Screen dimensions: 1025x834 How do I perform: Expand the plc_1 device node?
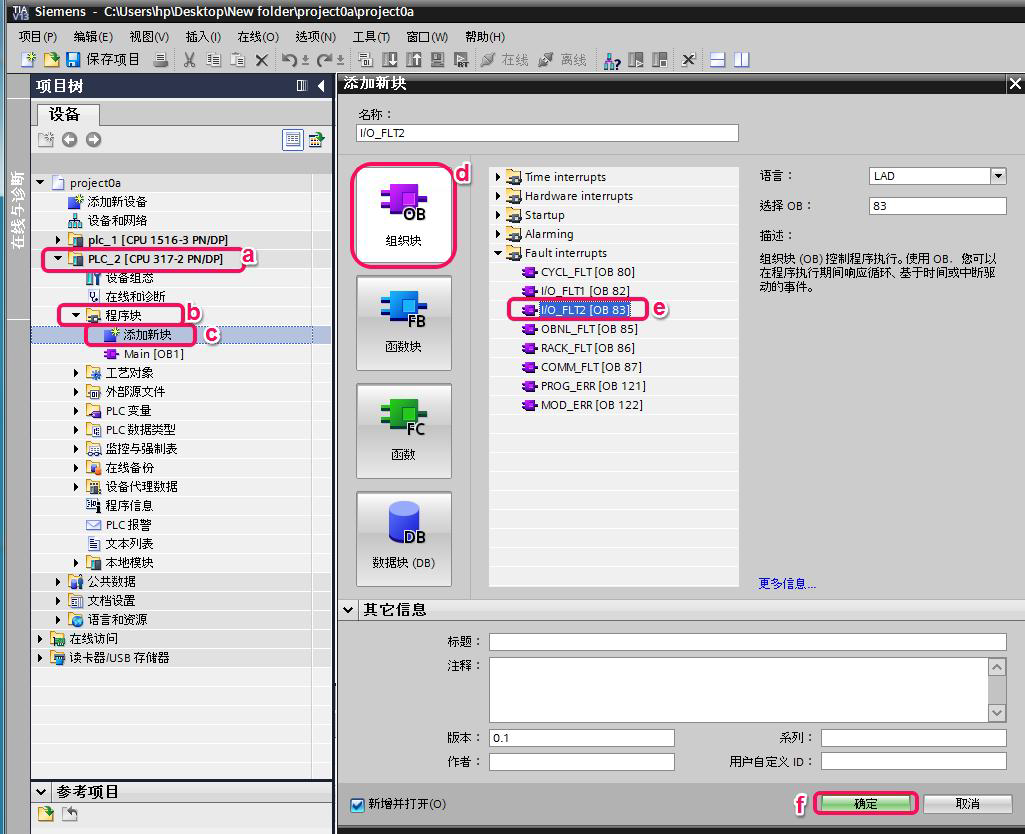(x=58, y=240)
